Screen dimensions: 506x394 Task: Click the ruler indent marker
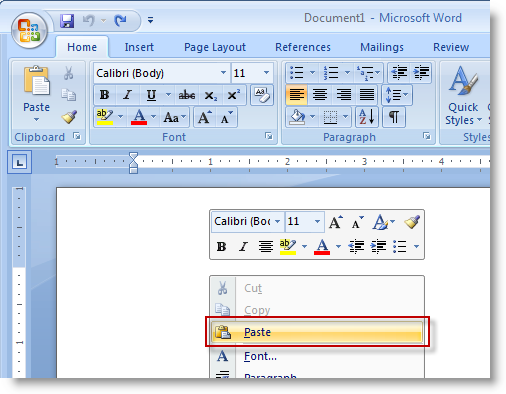(133, 163)
